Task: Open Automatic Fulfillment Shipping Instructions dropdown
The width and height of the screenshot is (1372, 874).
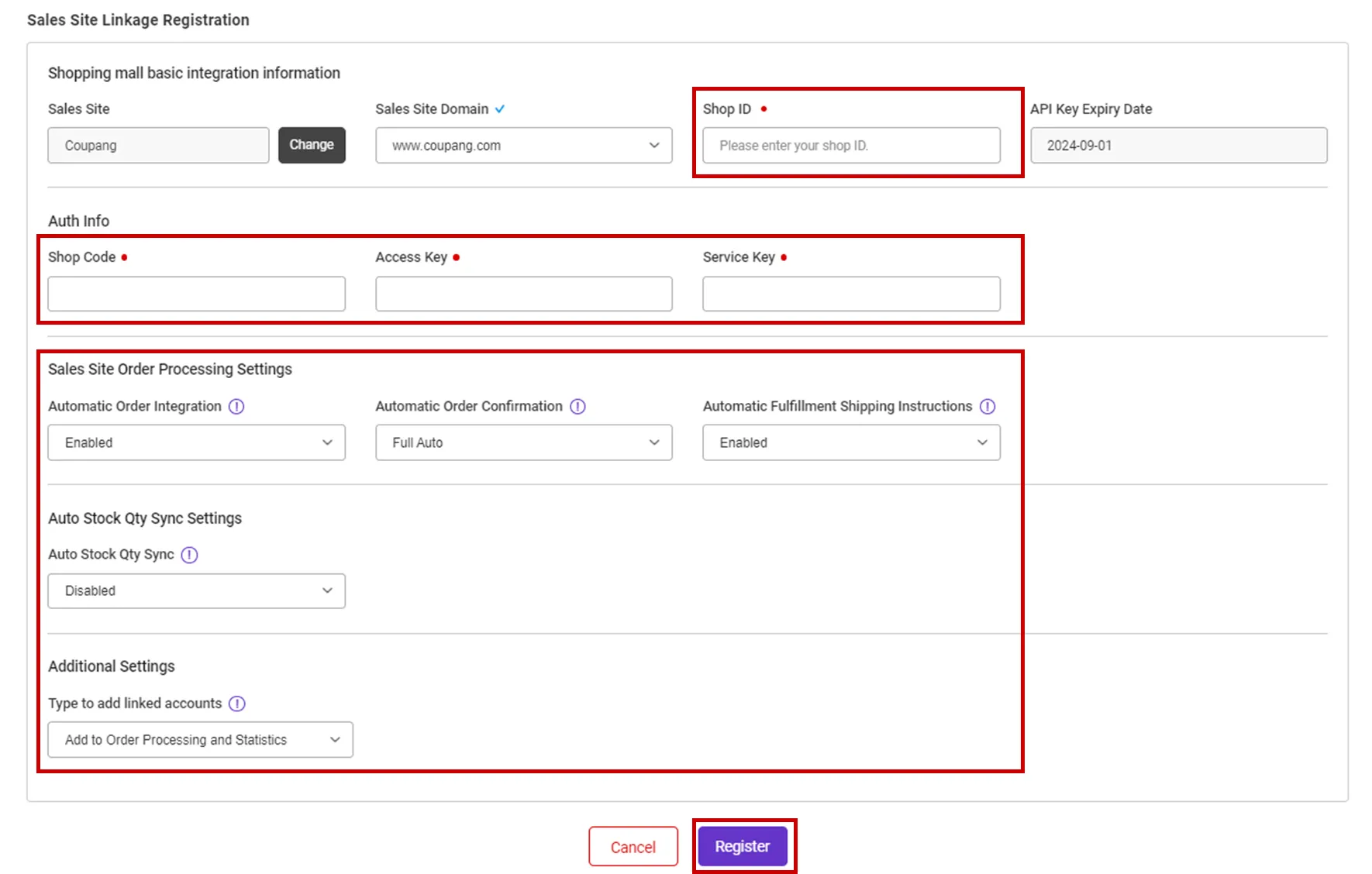Action: point(851,442)
